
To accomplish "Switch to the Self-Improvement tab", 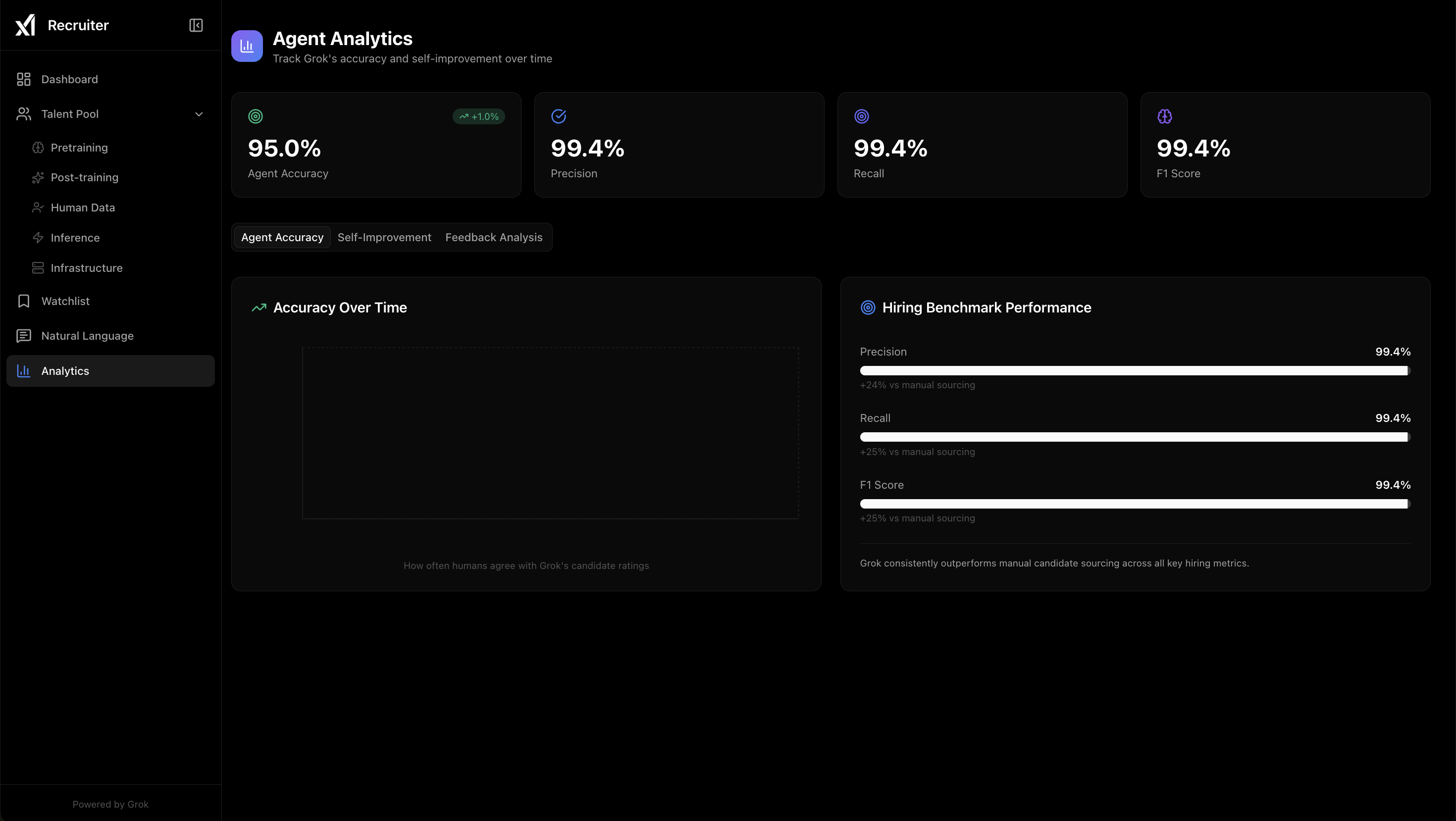I will [x=384, y=237].
